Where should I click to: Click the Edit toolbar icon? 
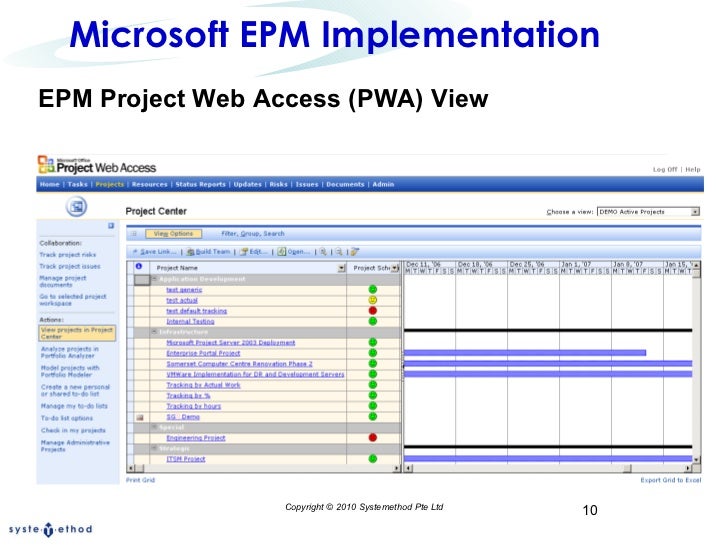click(244, 252)
